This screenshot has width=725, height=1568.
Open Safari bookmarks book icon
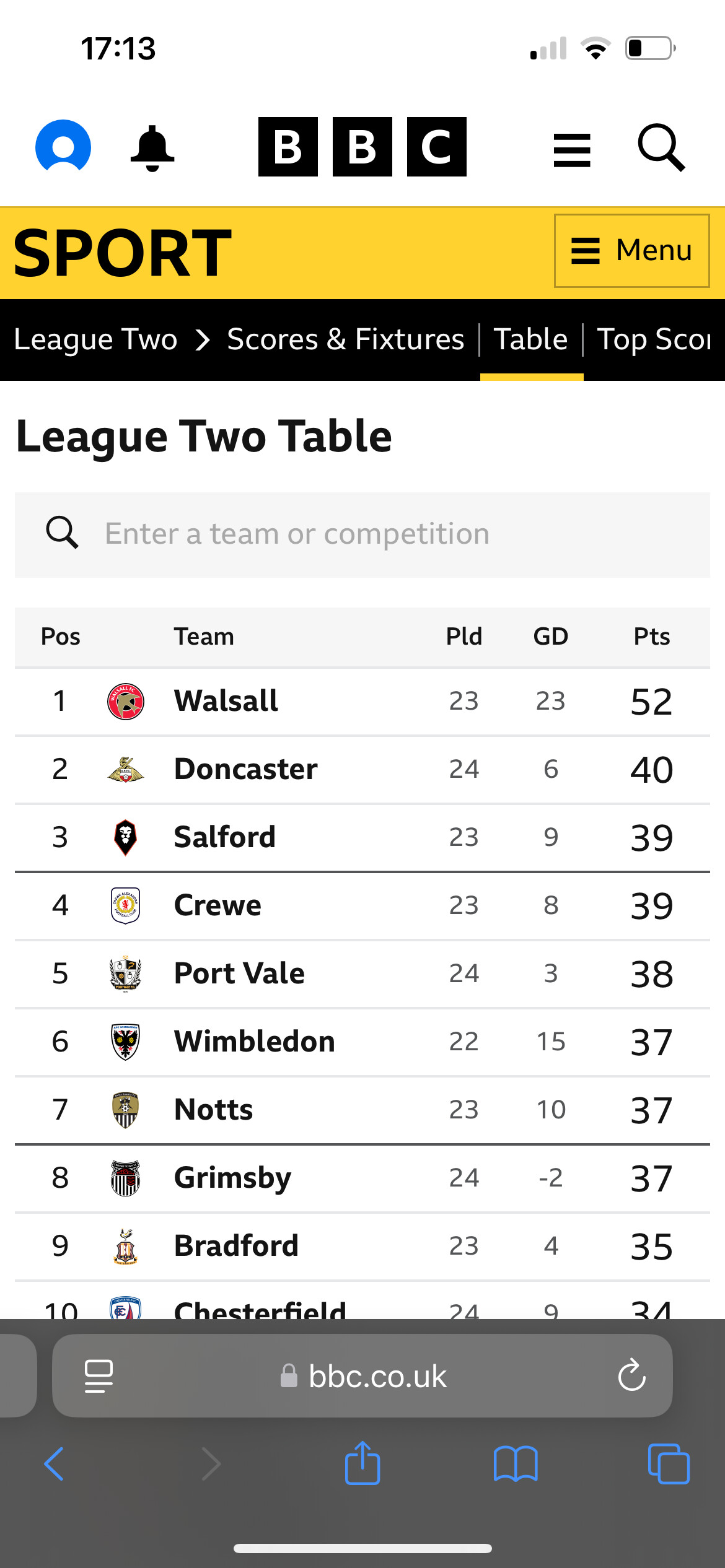[x=516, y=1464]
